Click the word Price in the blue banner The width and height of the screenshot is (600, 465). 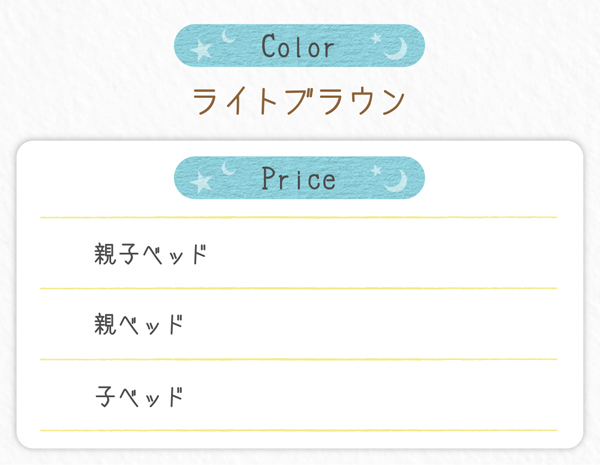click(x=298, y=179)
